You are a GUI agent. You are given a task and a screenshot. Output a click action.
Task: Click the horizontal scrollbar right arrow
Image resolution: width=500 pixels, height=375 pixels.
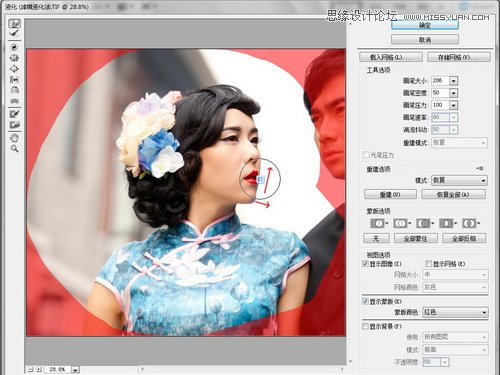tap(342, 369)
